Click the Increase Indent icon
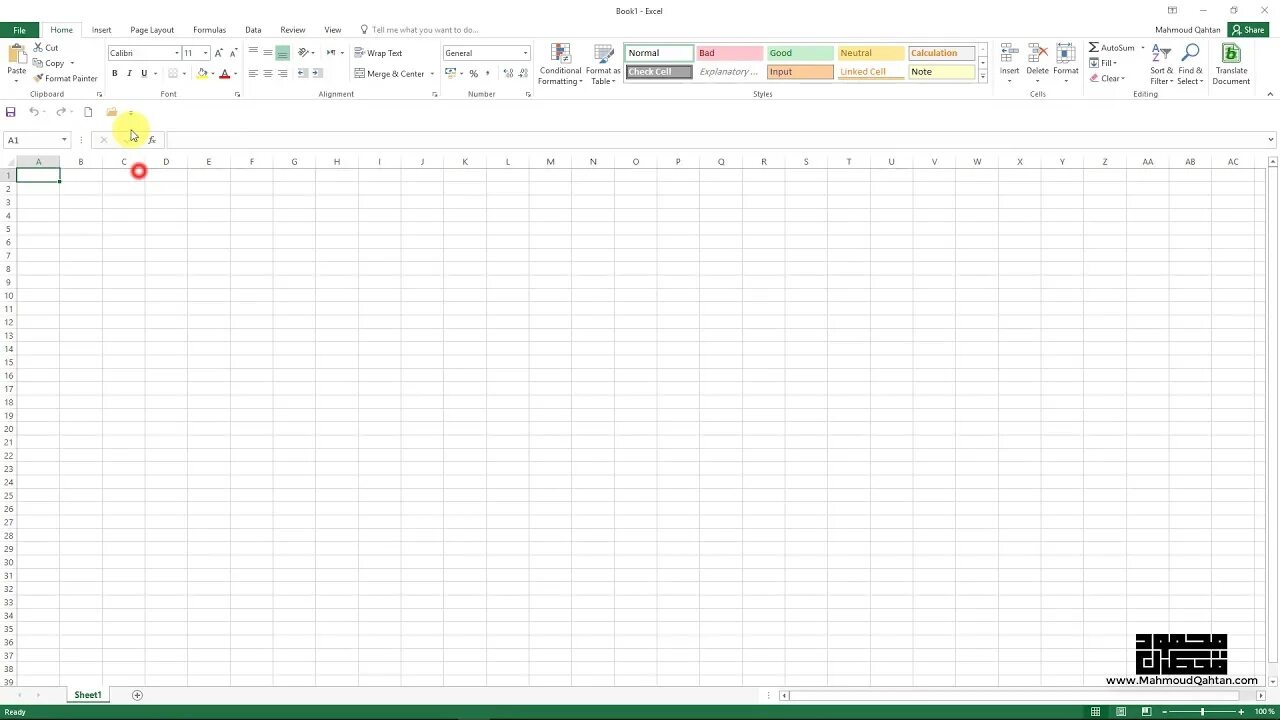Image resolution: width=1280 pixels, height=720 pixels. tap(317, 73)
